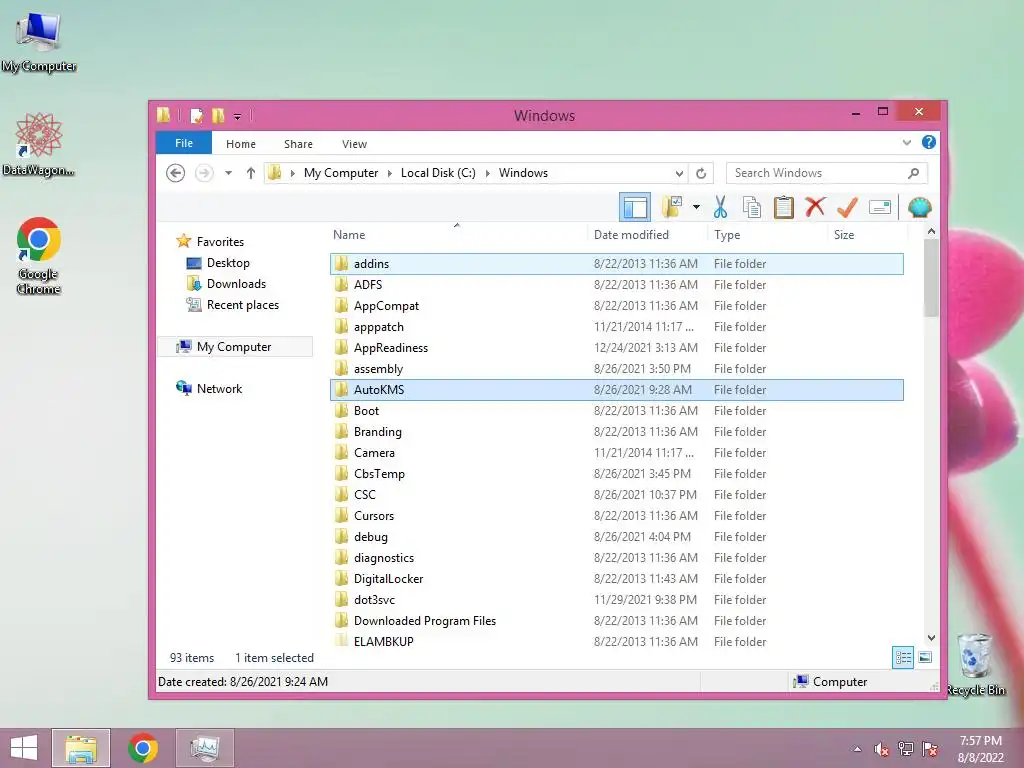Select the Branding folder

pos(617,432)
